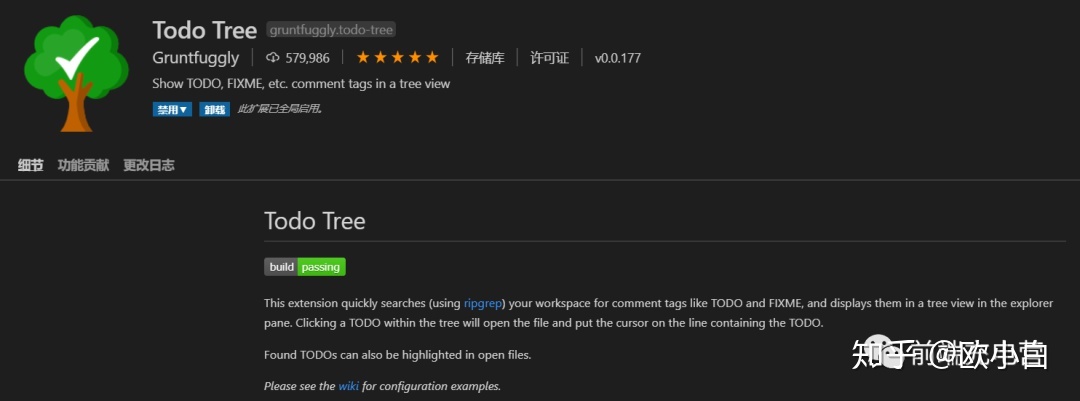Open the 存储库 repository link
This screenshot has width=1080, height=401.
485,58
